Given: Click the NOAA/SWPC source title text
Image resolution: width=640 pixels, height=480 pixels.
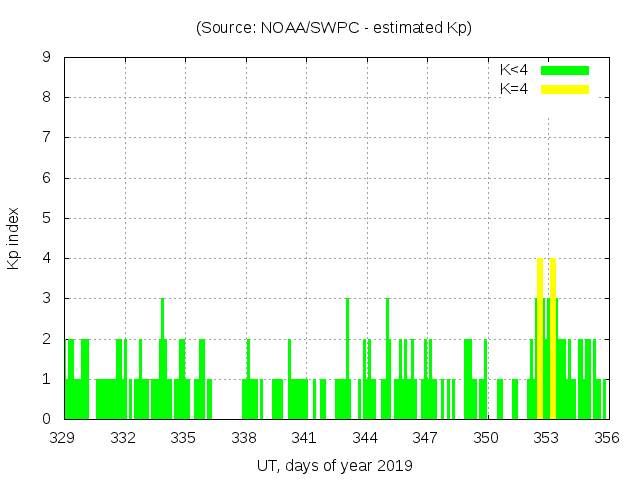Looking at the screenshot, I should click(x=333, y=28).
